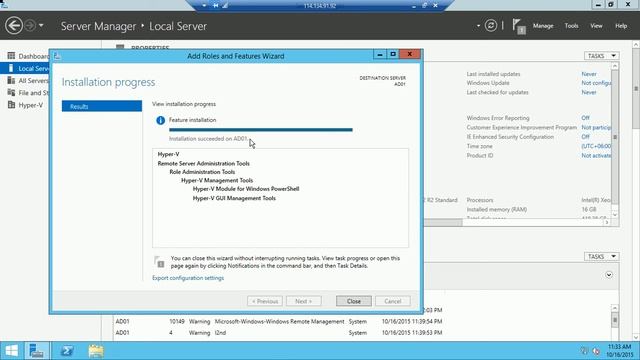Click the feature installation progress bar
The width and height of the screenshot is (640, 360).
point(261,130)
